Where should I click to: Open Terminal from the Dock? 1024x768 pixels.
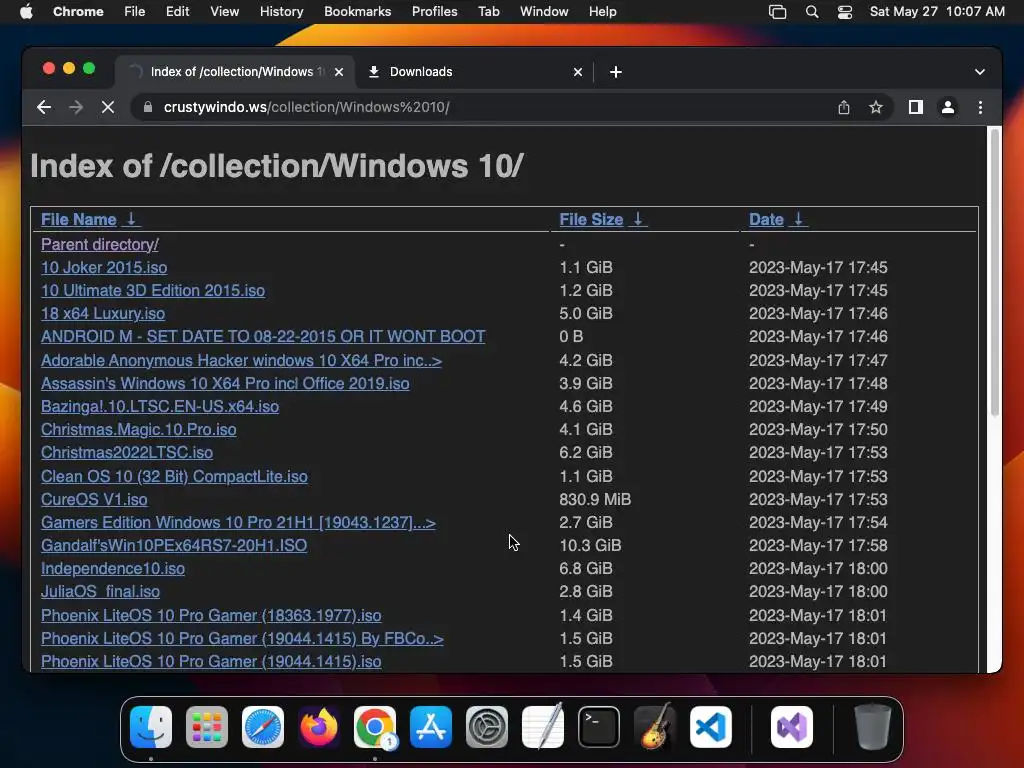[599, 727]
